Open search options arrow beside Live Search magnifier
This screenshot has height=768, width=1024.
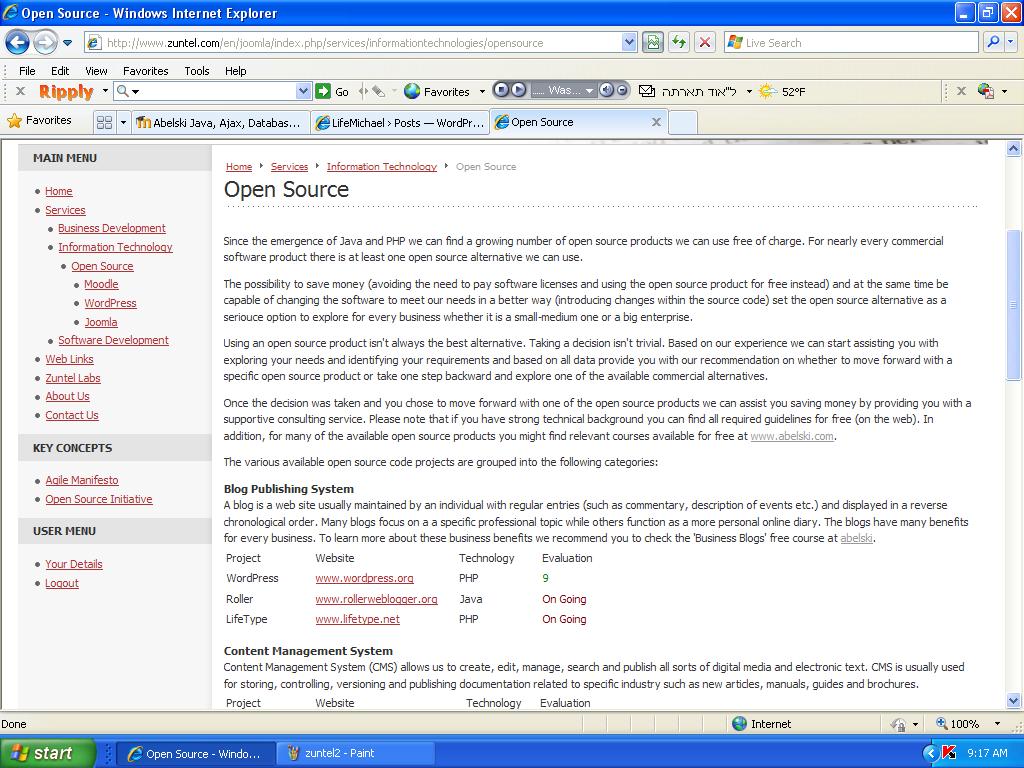pos(1010,42)
